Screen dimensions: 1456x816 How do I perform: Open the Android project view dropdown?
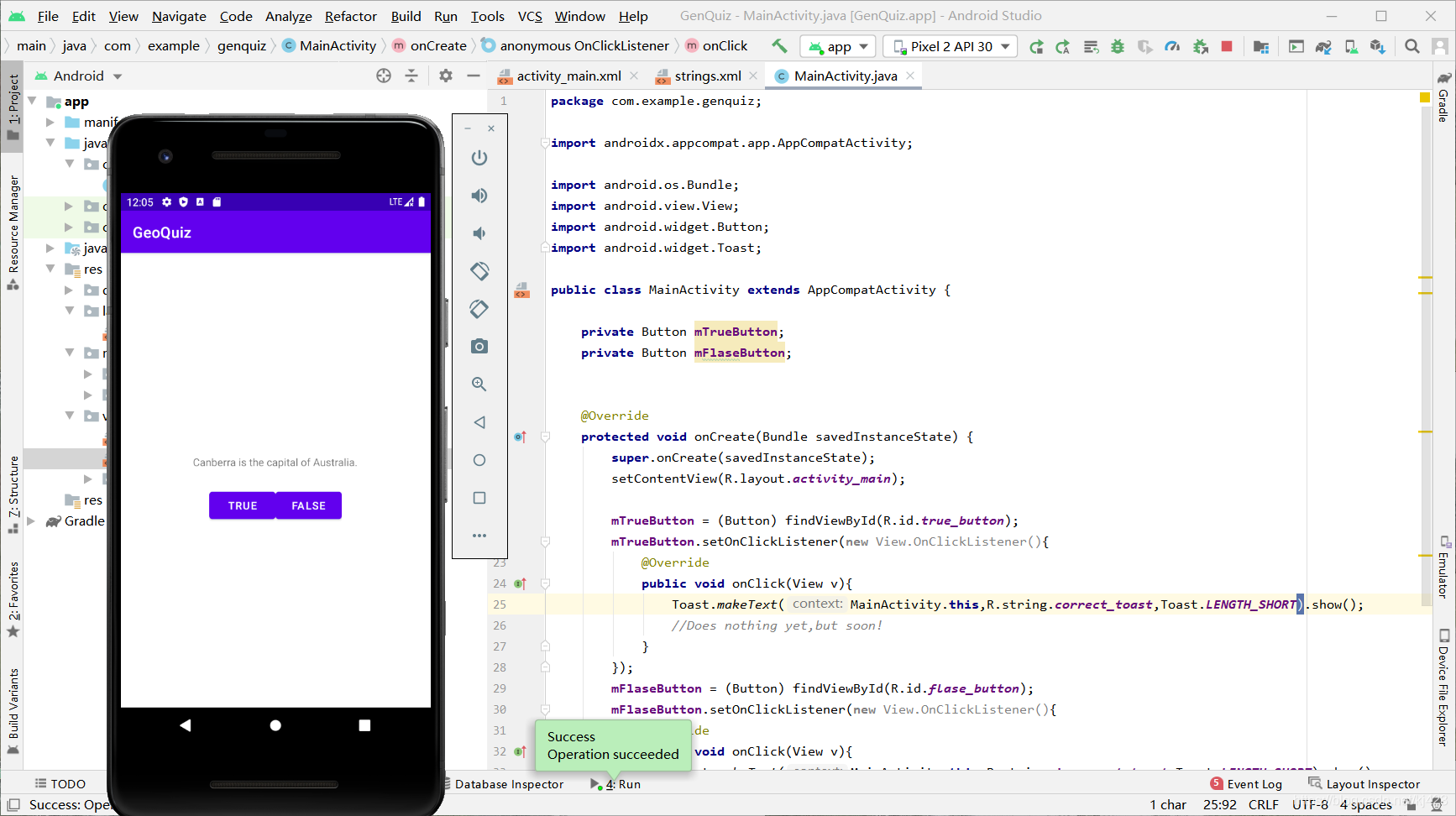tap(79, 76)
